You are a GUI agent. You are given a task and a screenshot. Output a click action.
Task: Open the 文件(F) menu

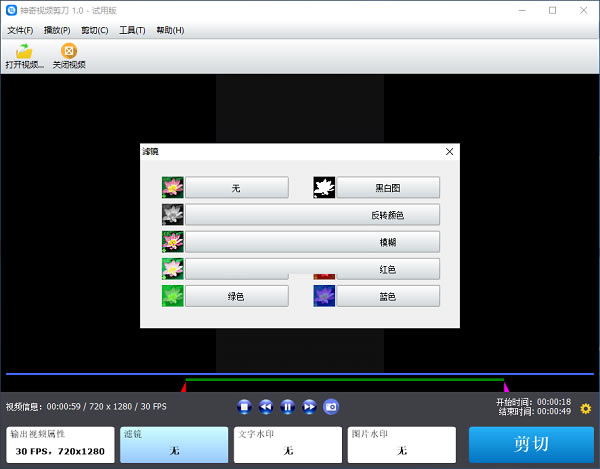pos(20,30)
